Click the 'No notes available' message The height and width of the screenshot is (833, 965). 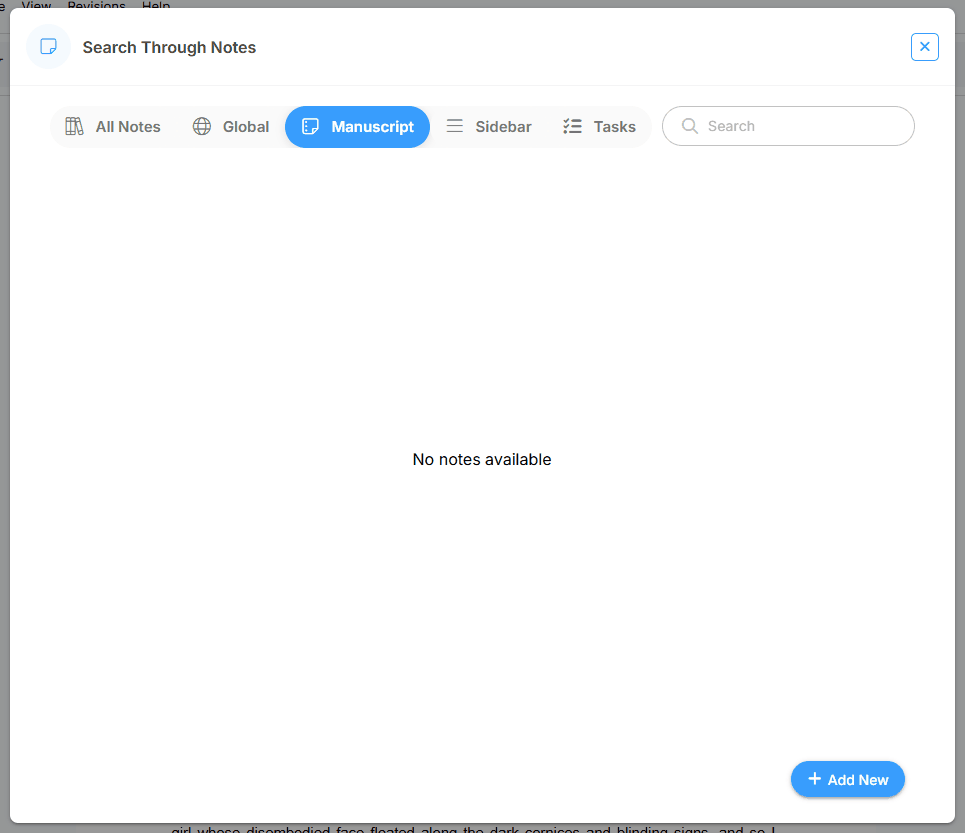482,460
